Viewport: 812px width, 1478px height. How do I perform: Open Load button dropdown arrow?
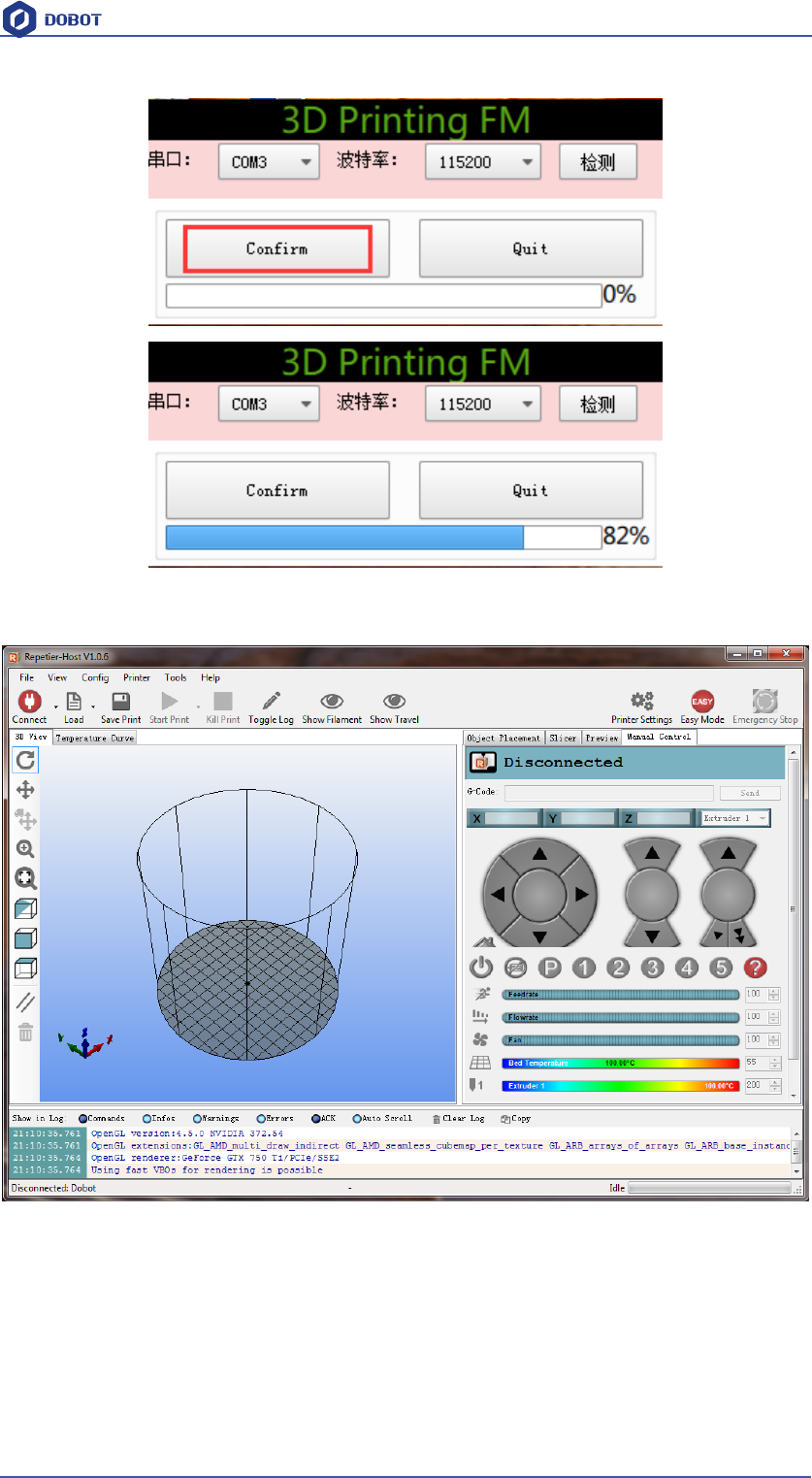(93, 706)
